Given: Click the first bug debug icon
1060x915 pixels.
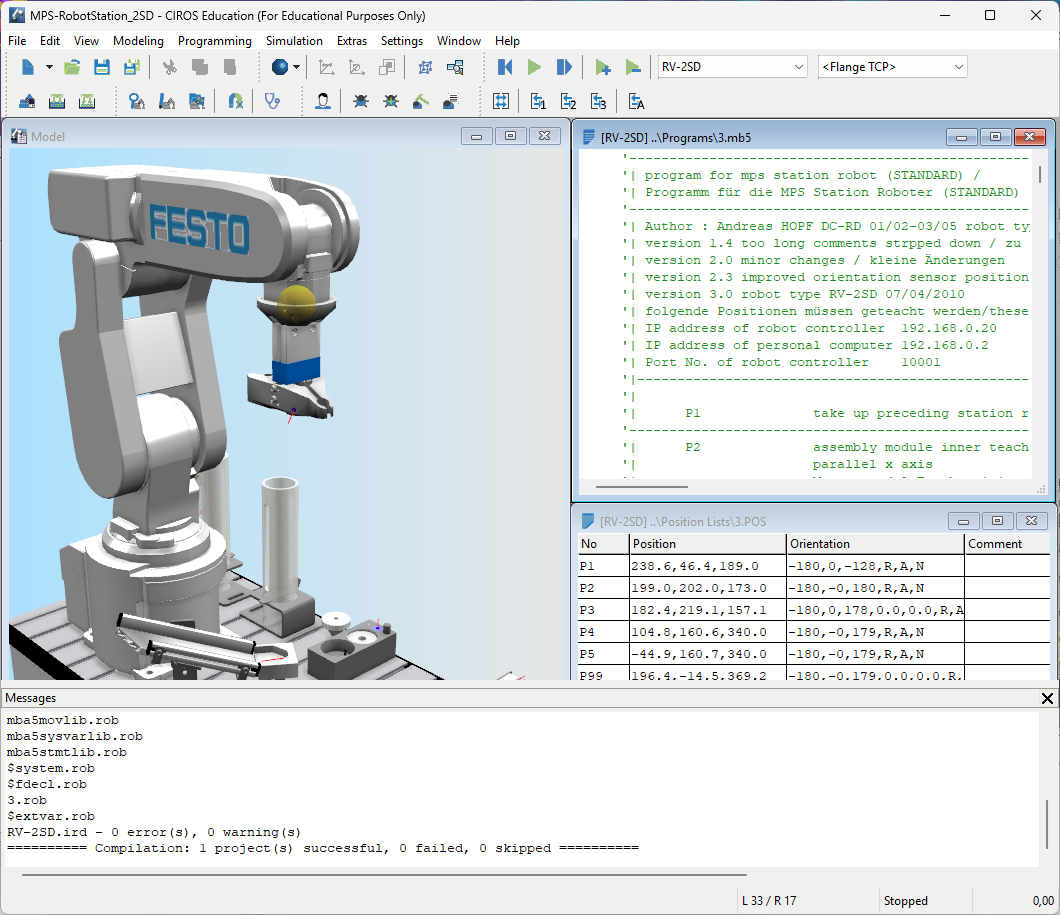Looking at the screenshot, I should pyautogui.click(x=361, y=101).
